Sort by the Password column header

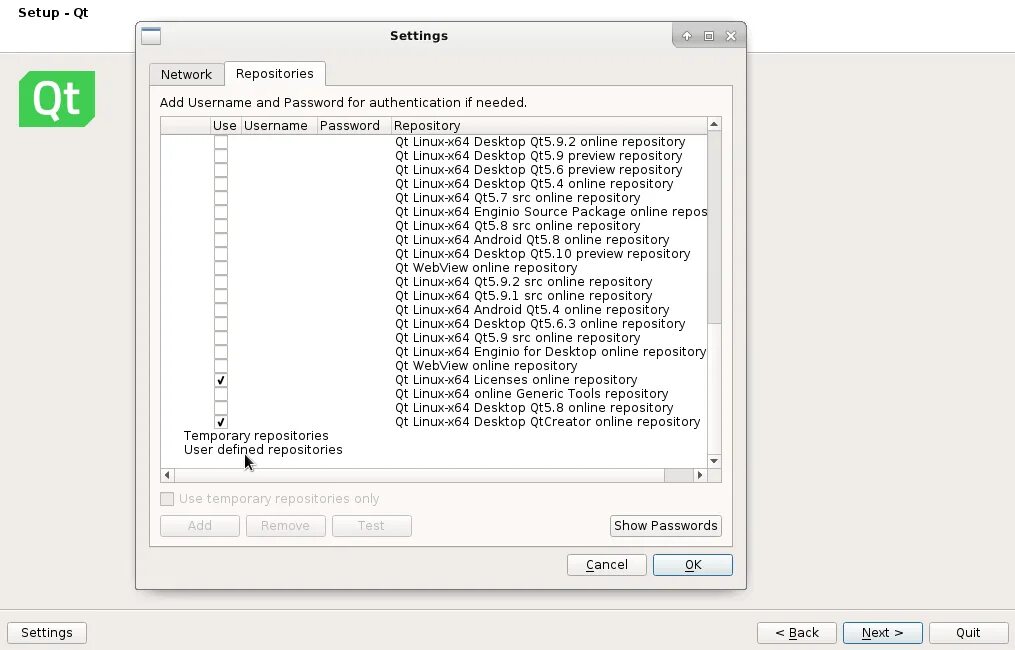pos(353,126)
